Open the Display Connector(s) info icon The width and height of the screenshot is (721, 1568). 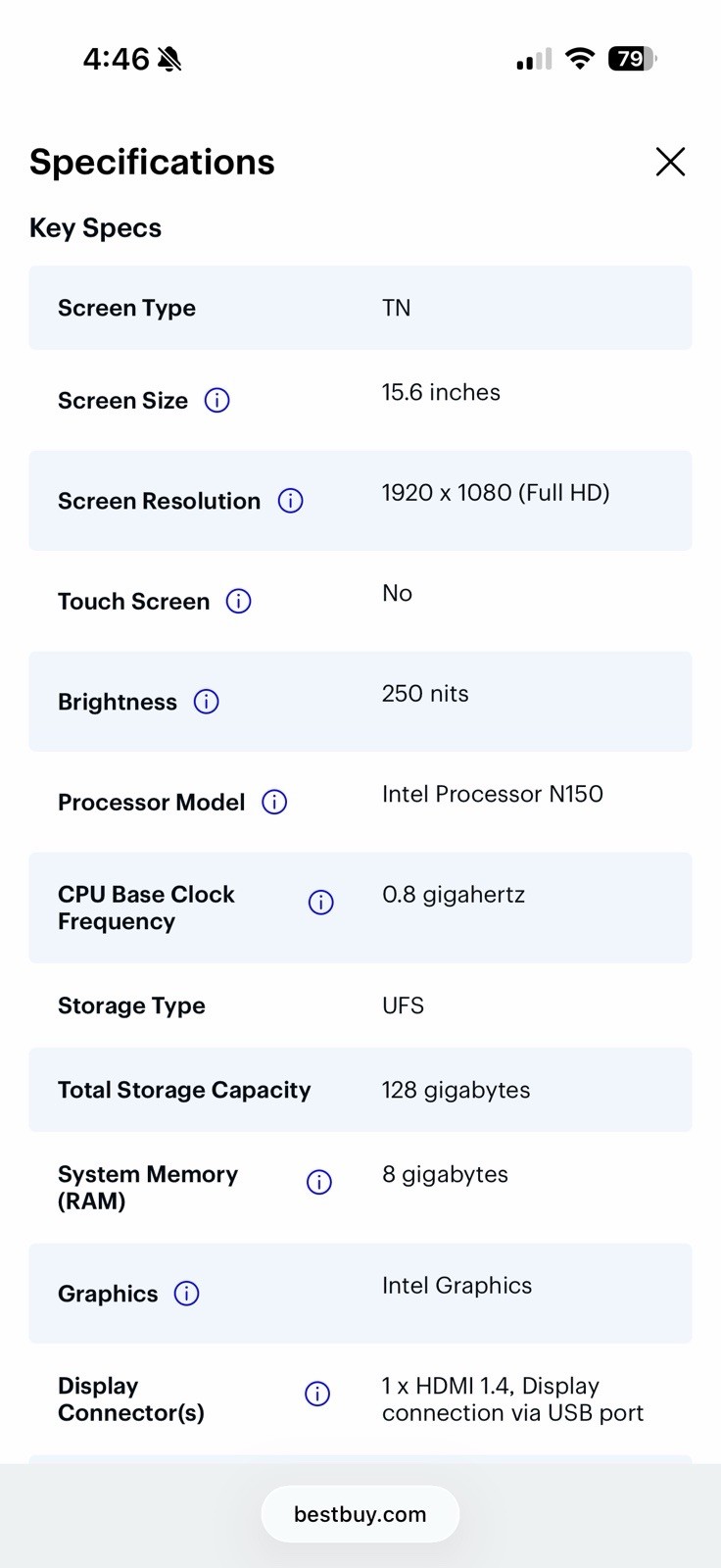pos(317,1394)
